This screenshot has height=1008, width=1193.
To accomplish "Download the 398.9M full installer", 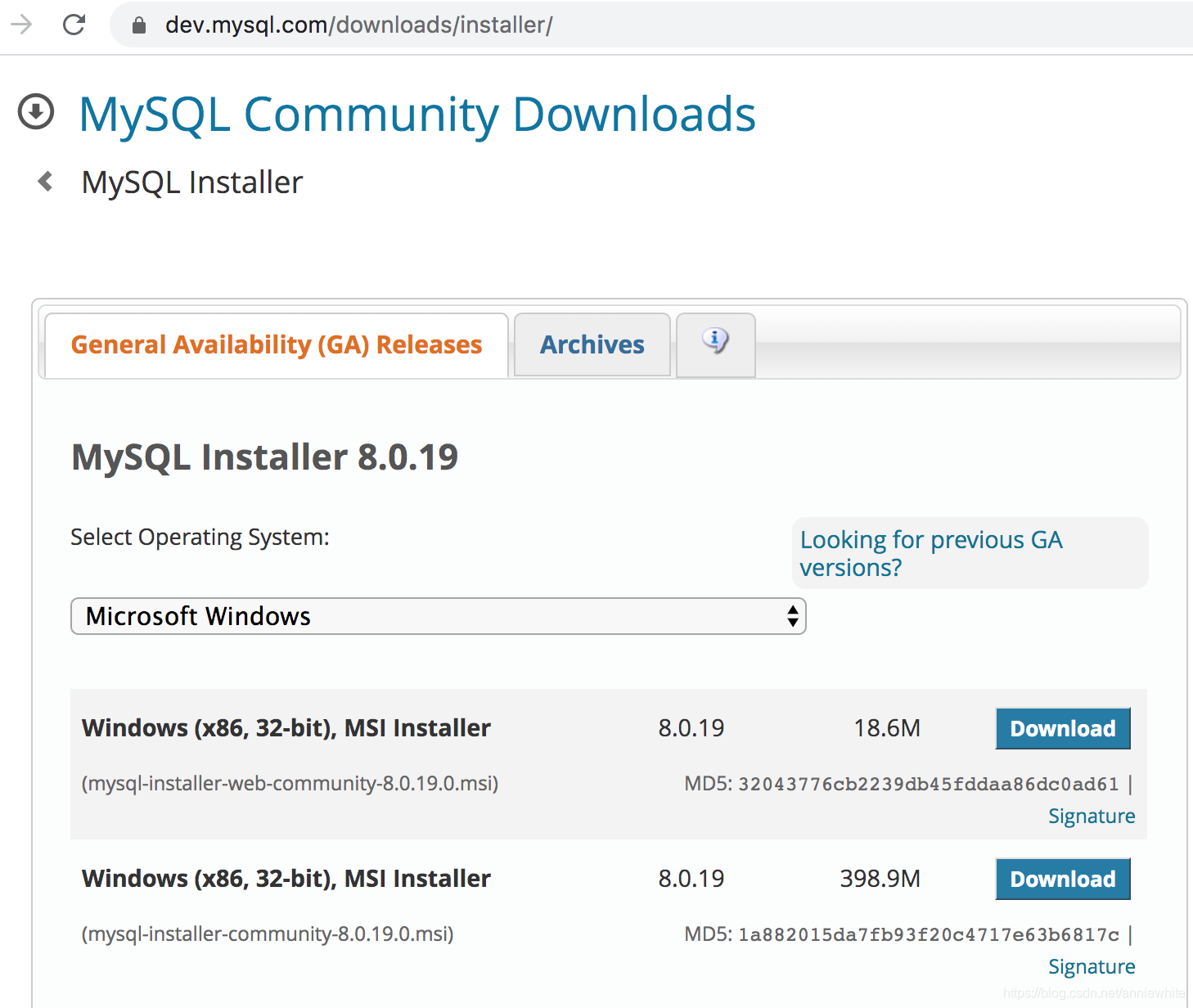I will [1063, 879].
